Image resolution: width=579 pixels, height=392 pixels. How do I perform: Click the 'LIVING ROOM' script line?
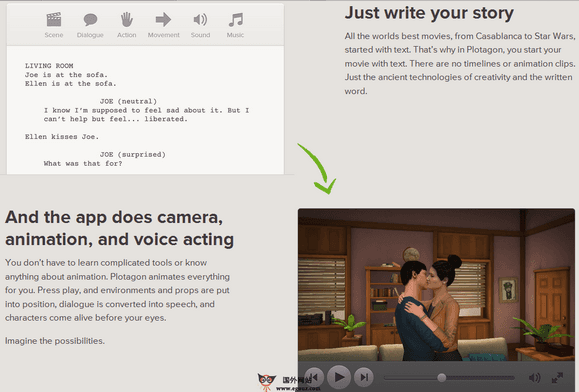(49, 66)
